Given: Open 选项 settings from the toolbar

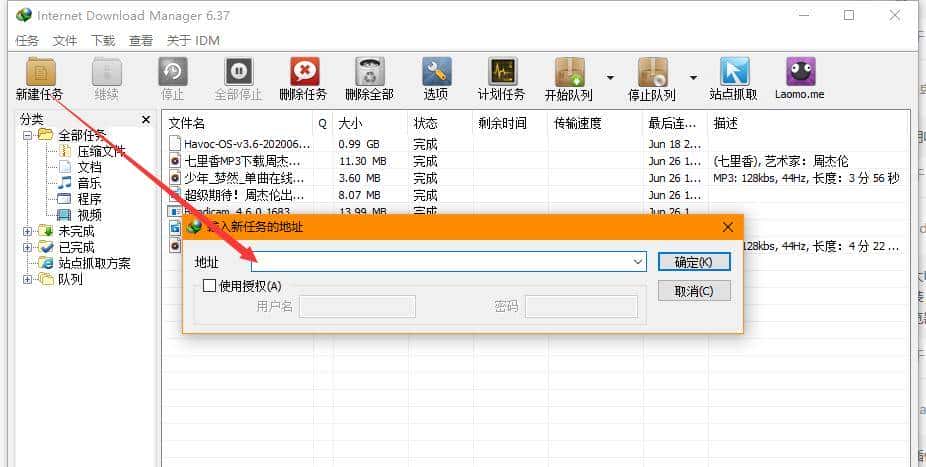Looking at the screenshot, I should tap(436, 72).
